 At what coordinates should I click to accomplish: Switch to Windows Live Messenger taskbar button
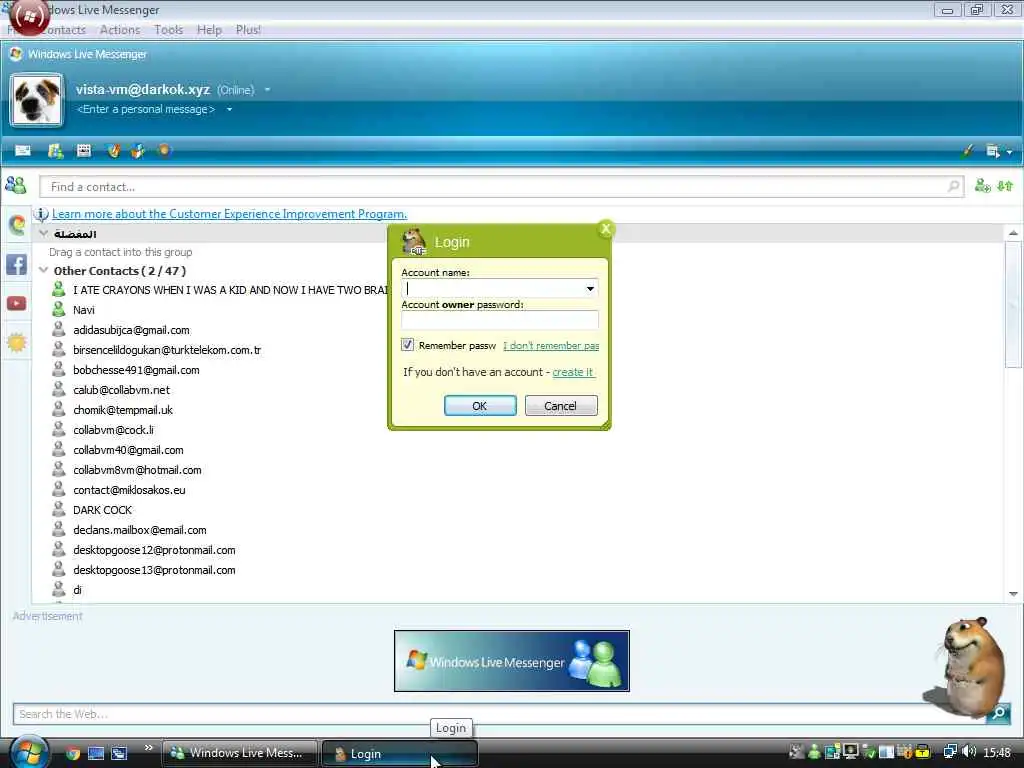240,753
